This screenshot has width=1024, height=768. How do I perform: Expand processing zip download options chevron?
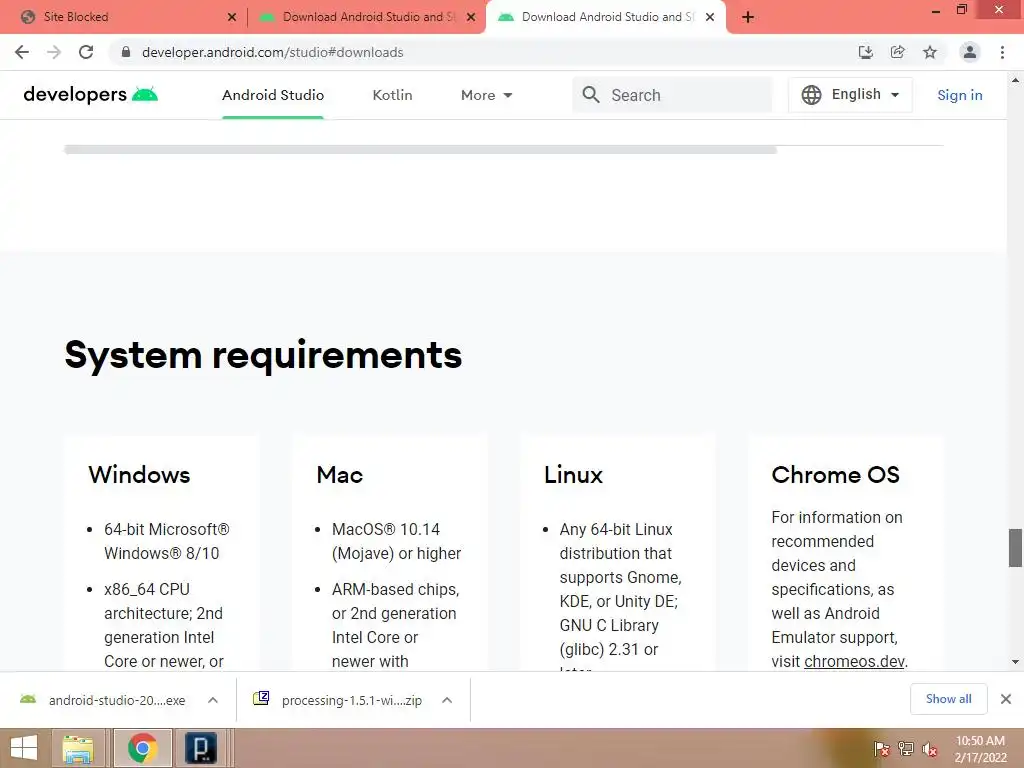point(447,700)
